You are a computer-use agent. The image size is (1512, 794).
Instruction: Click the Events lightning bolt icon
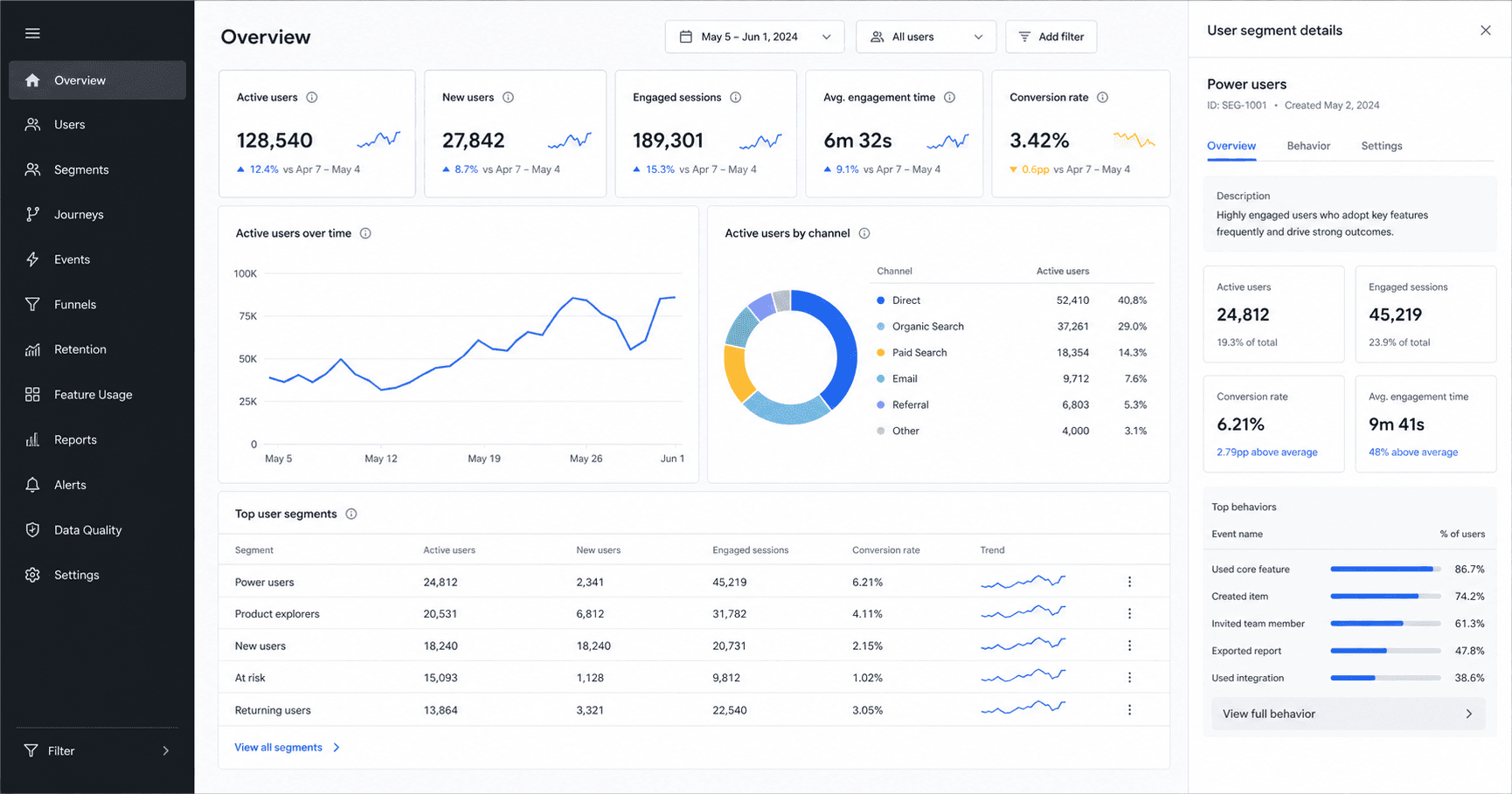pos(32,259)
